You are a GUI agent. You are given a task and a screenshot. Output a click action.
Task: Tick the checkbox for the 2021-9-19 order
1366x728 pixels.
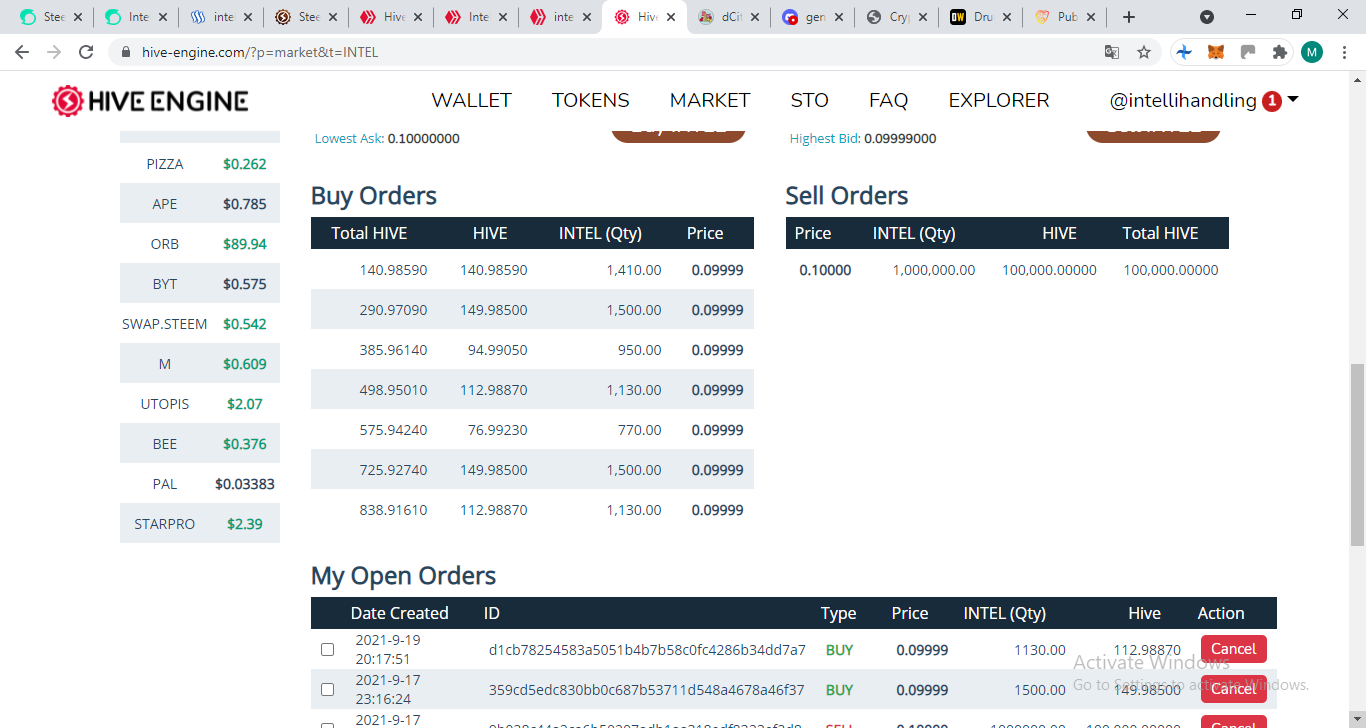(327, 650)
